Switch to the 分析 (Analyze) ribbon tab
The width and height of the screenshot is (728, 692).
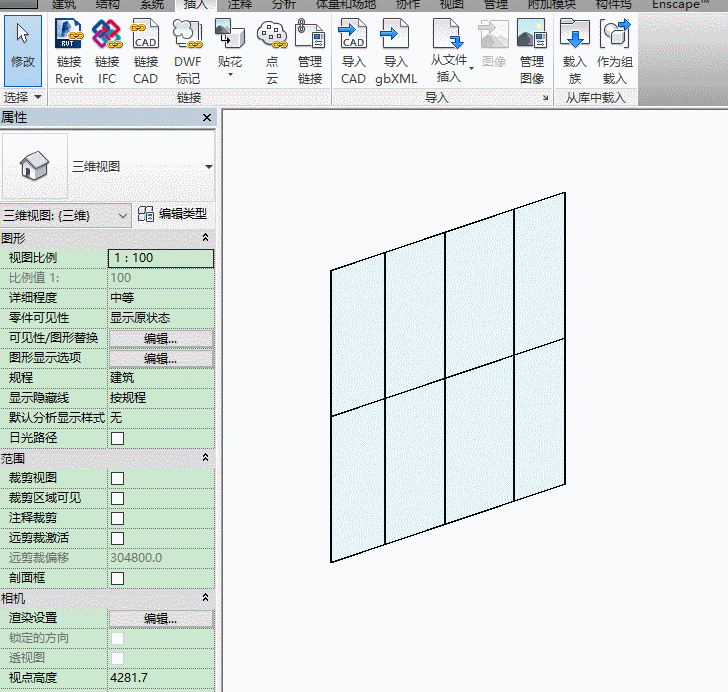(284, 5)
